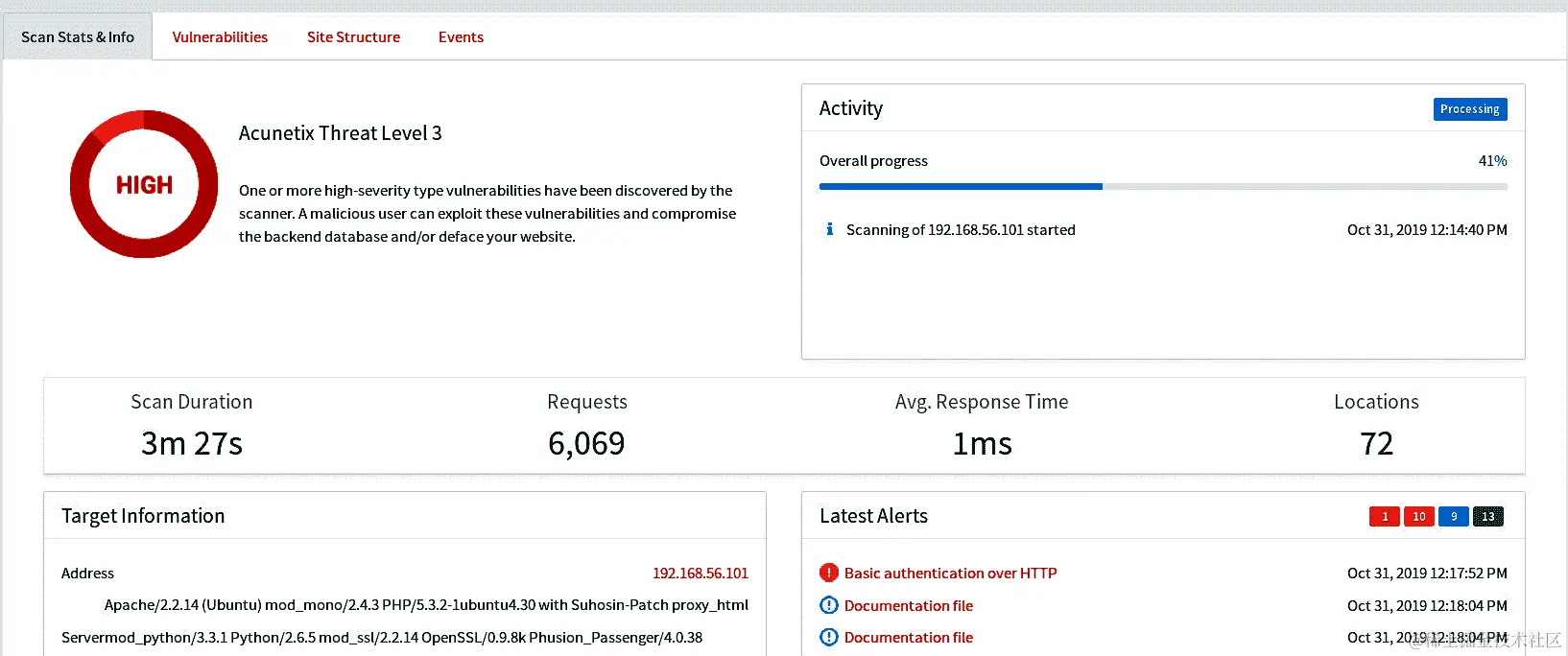Select the black badge showing 13 alerts
This screenshot has width=1568, height=656.
point(1488,516)
